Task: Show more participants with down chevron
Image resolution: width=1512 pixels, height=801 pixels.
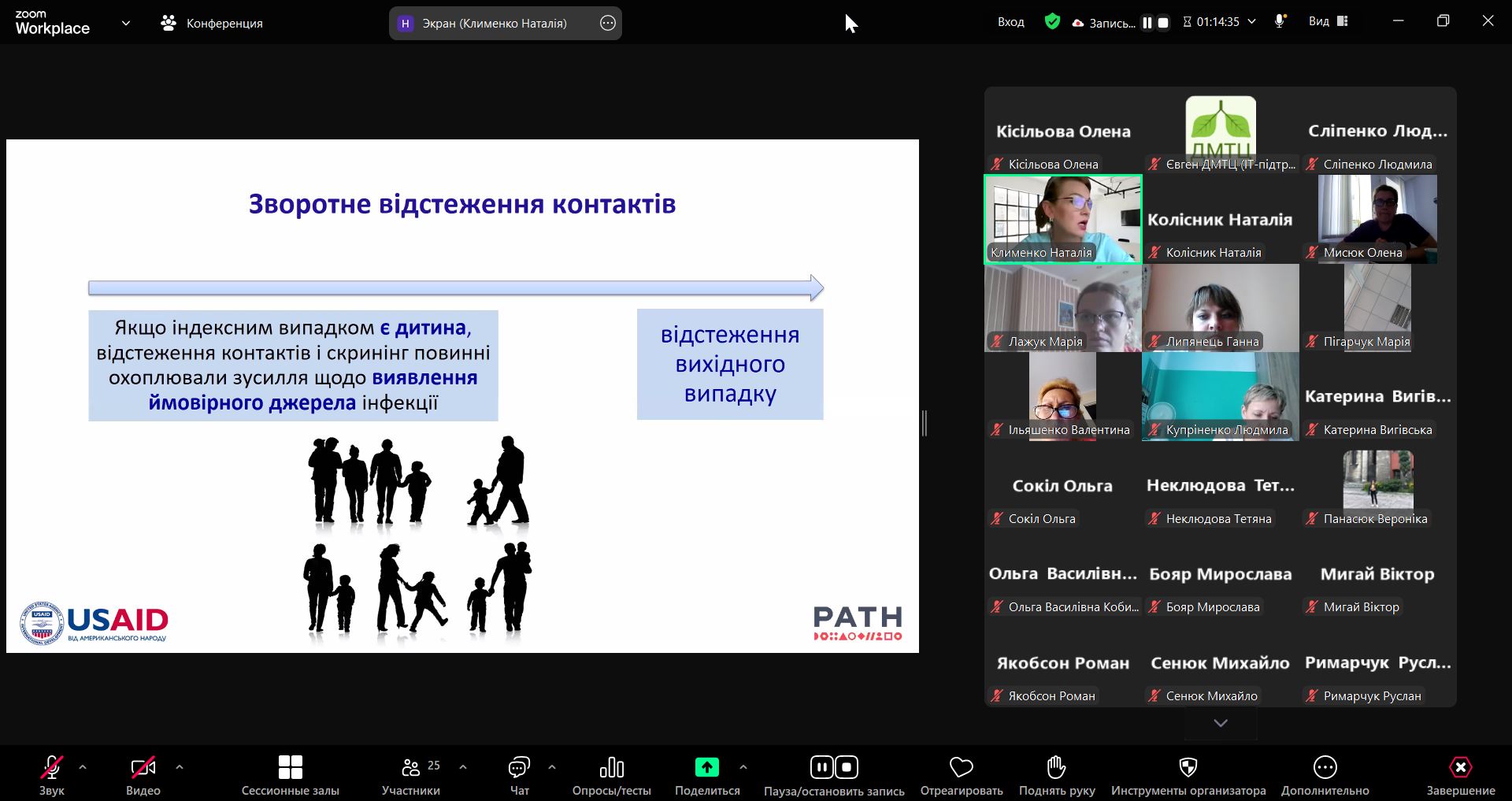Action: pyautogui.click(x=1221, y=723)
